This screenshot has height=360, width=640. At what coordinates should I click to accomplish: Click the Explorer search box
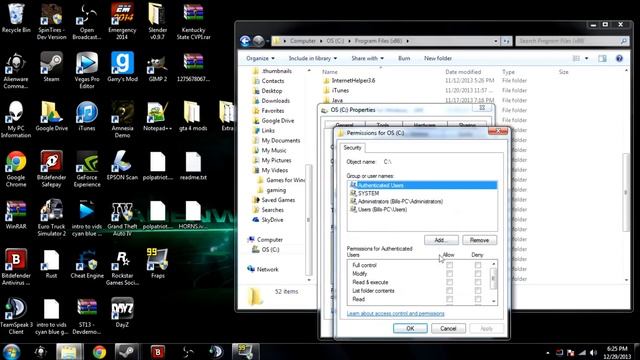(571, 41)
